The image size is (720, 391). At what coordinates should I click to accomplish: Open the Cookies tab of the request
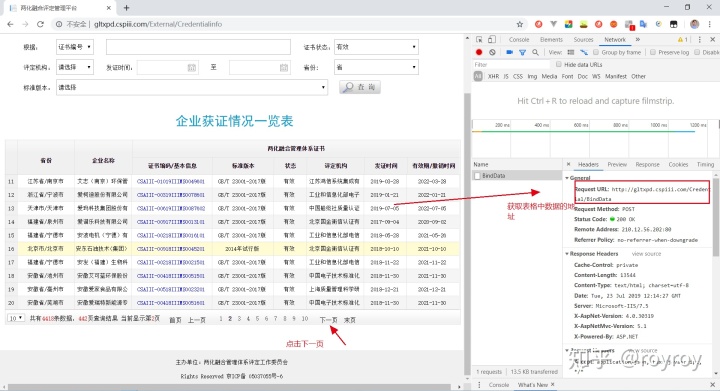click(678, 164)
